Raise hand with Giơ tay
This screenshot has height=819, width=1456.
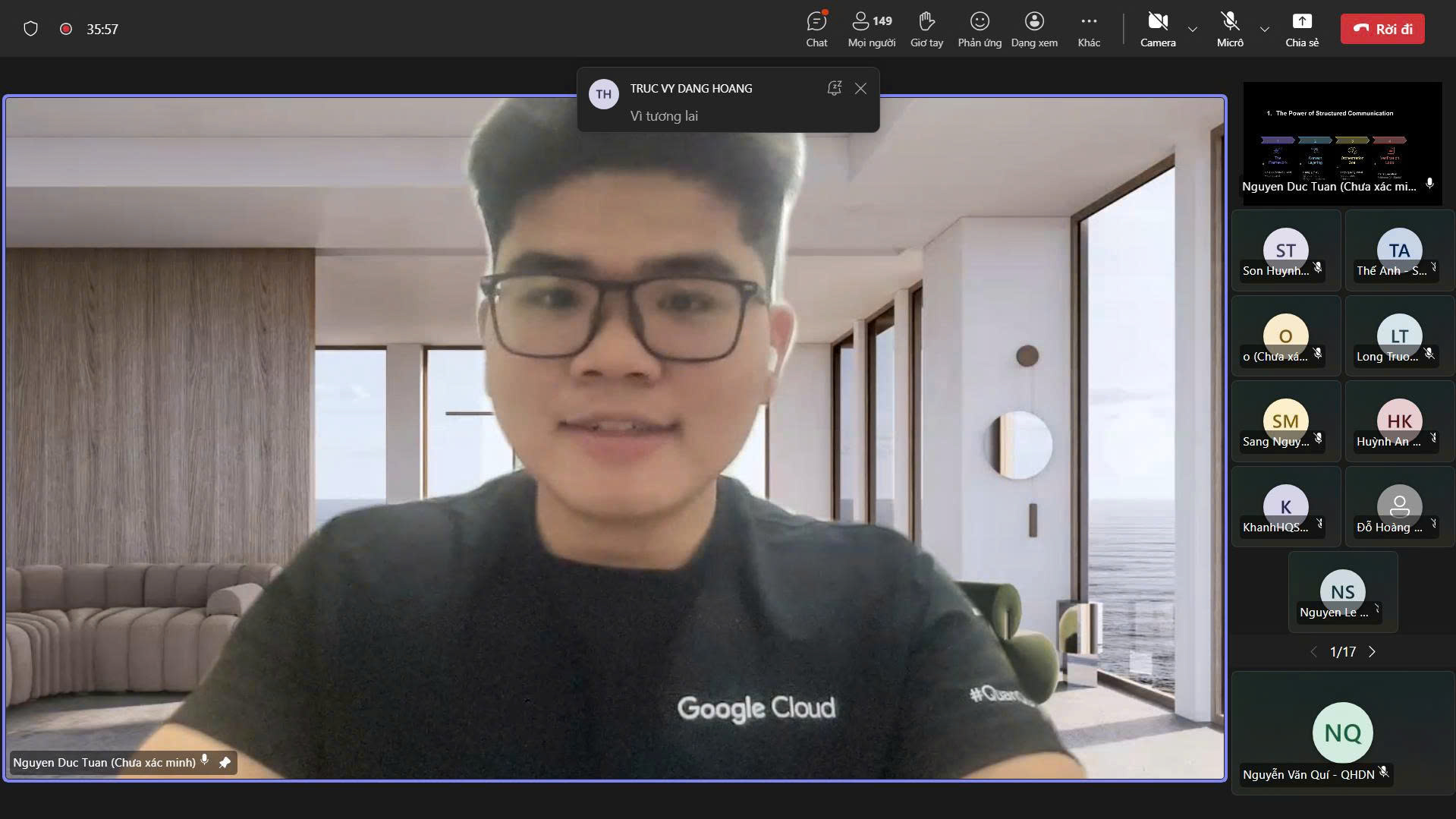pos(926,29)
